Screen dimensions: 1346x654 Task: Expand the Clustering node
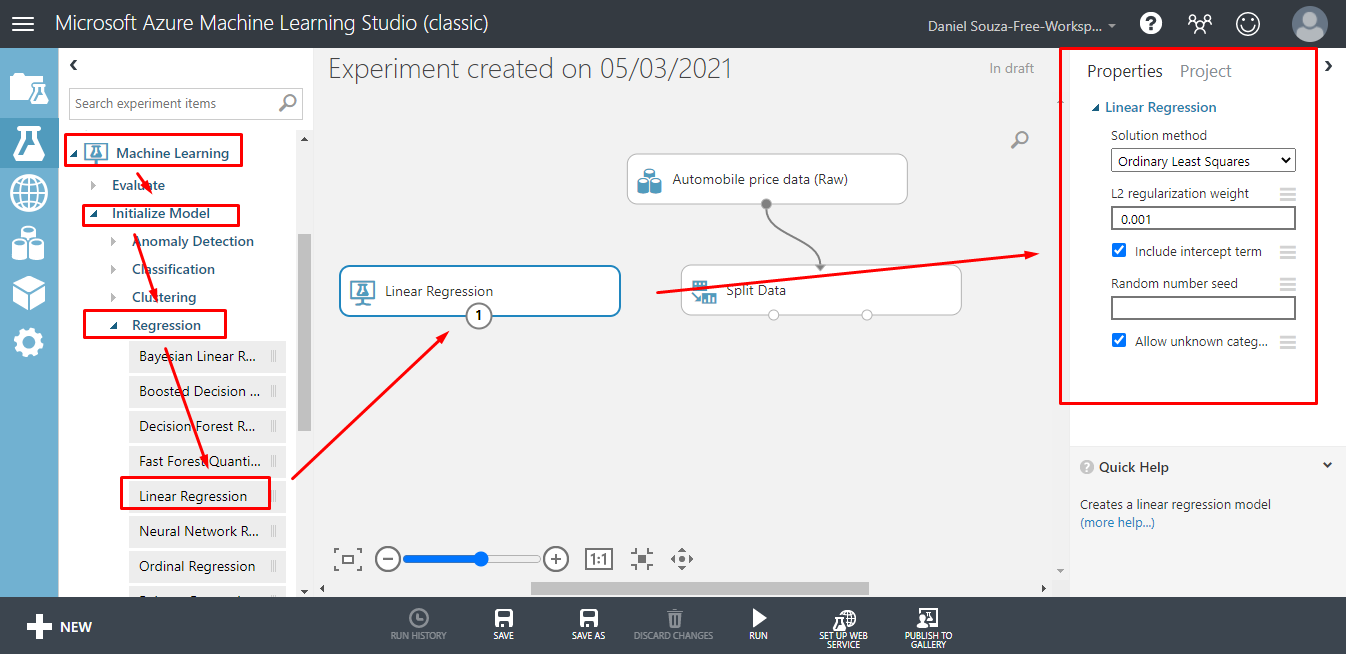tap(113, 297)
